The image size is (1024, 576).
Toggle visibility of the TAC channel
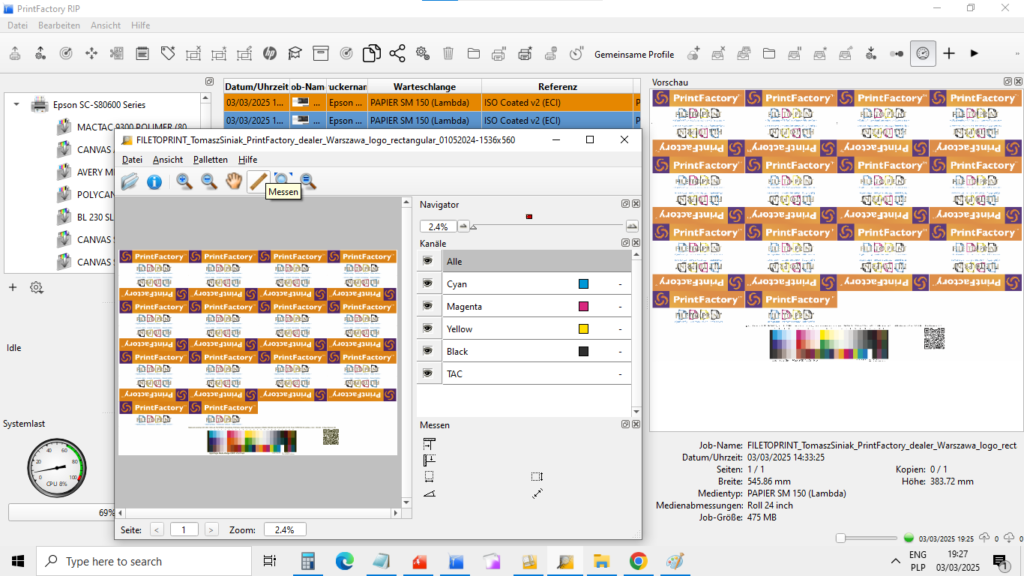[428, 372]
